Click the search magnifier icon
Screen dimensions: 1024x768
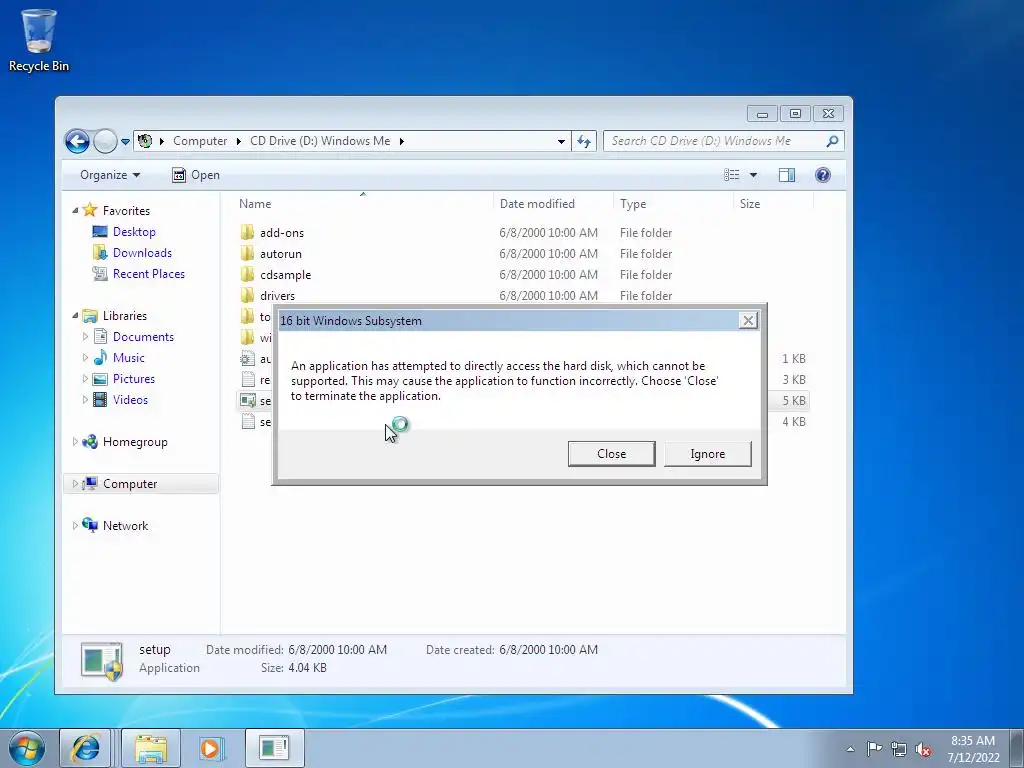832,141
